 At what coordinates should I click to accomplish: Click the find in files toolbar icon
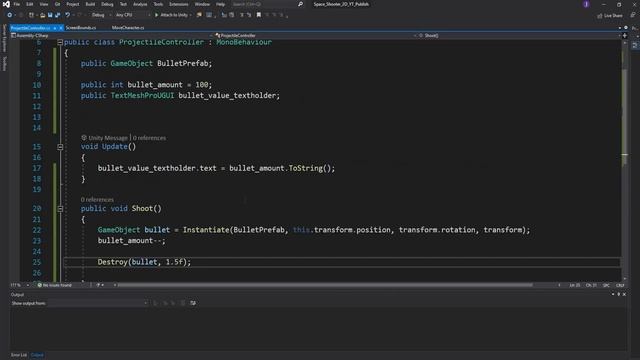tap(199, 15)
